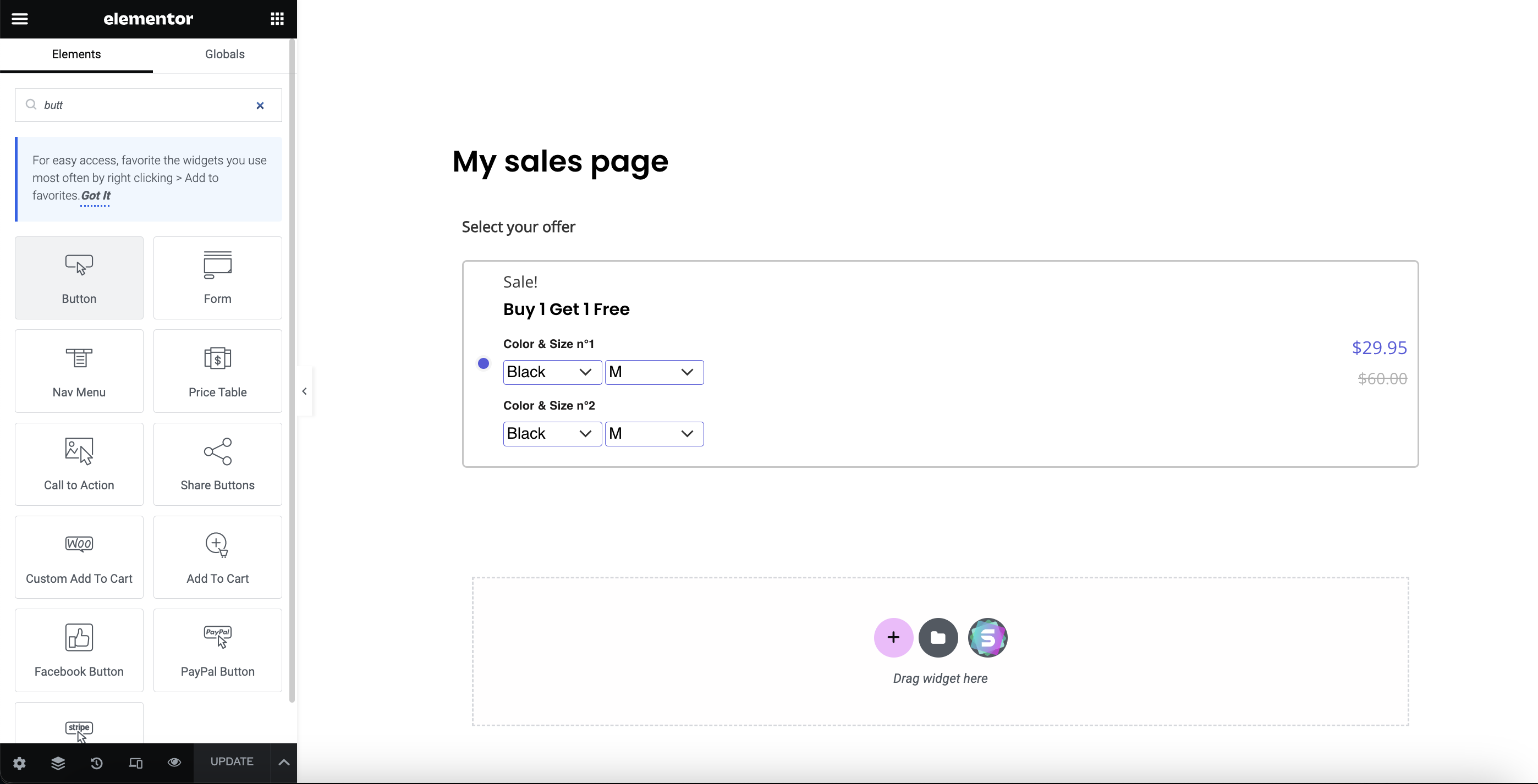The image size is (1538, 784).
Task: Click the widget search input field
Action: tap(143, 106)
